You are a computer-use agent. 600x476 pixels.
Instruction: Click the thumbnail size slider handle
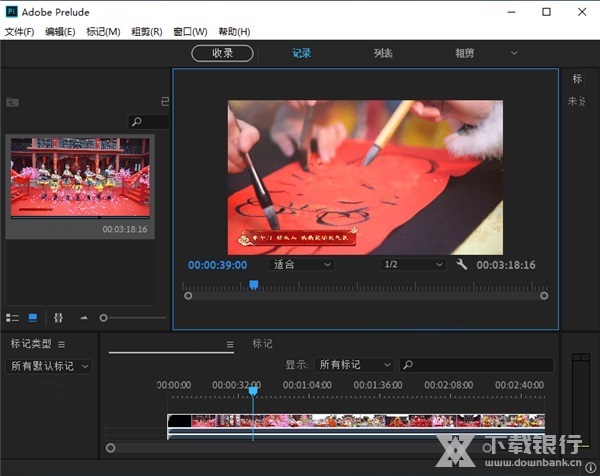tap(103, 318)
